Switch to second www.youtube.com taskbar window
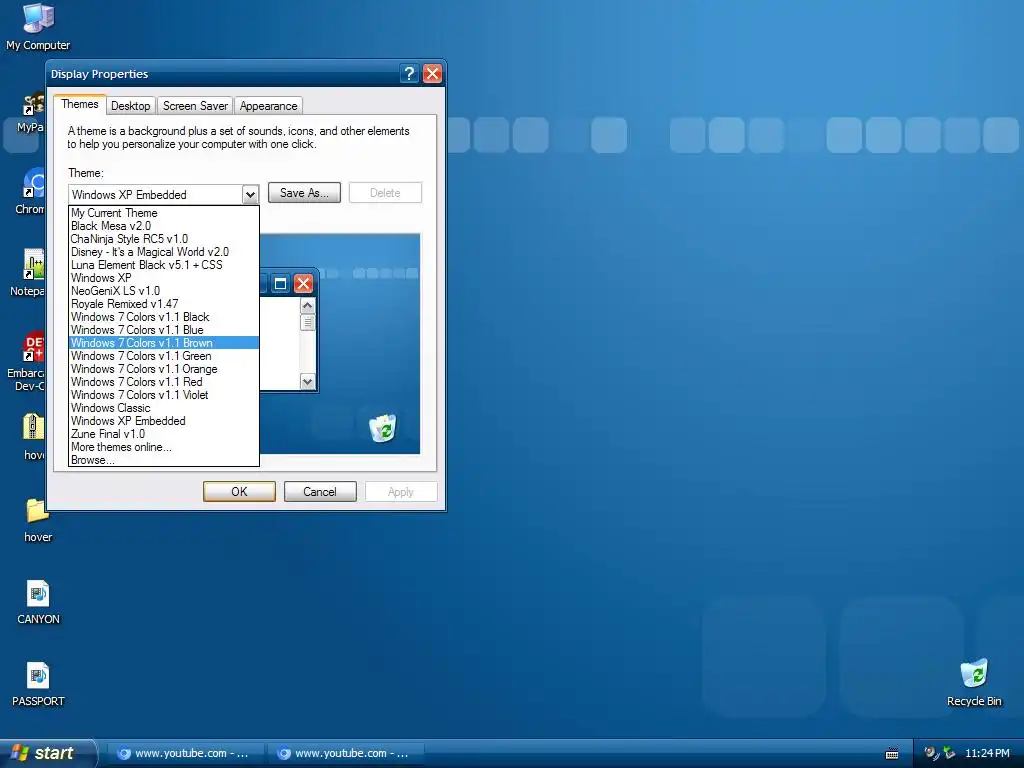1024x768 pixels. 345,754
